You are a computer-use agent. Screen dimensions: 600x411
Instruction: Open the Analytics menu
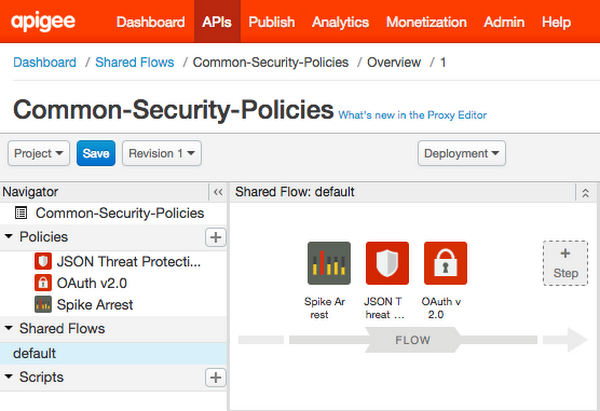(x=340, y=22)
